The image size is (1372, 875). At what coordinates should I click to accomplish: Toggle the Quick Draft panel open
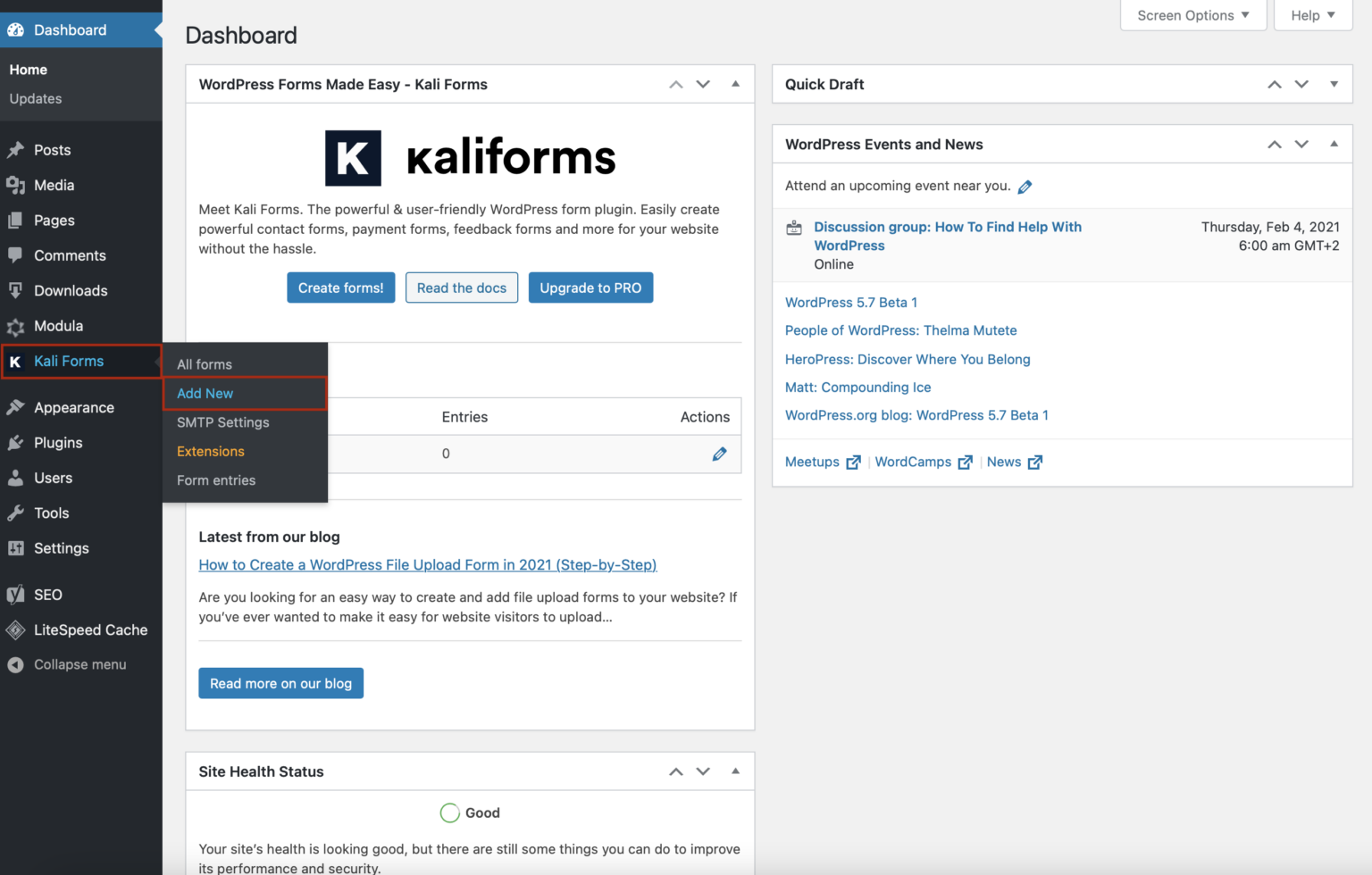pyautogui.click(x=1334, y=84)
